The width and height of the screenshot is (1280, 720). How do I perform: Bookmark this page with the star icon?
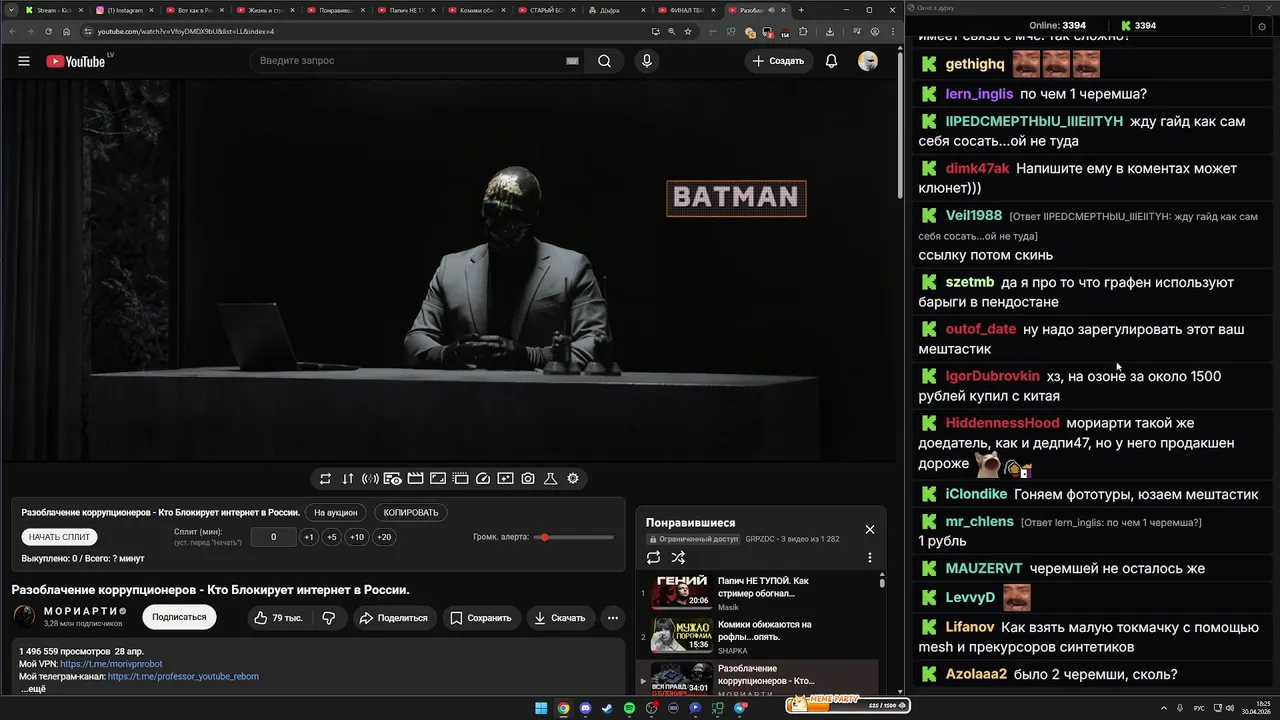(688, 32)
